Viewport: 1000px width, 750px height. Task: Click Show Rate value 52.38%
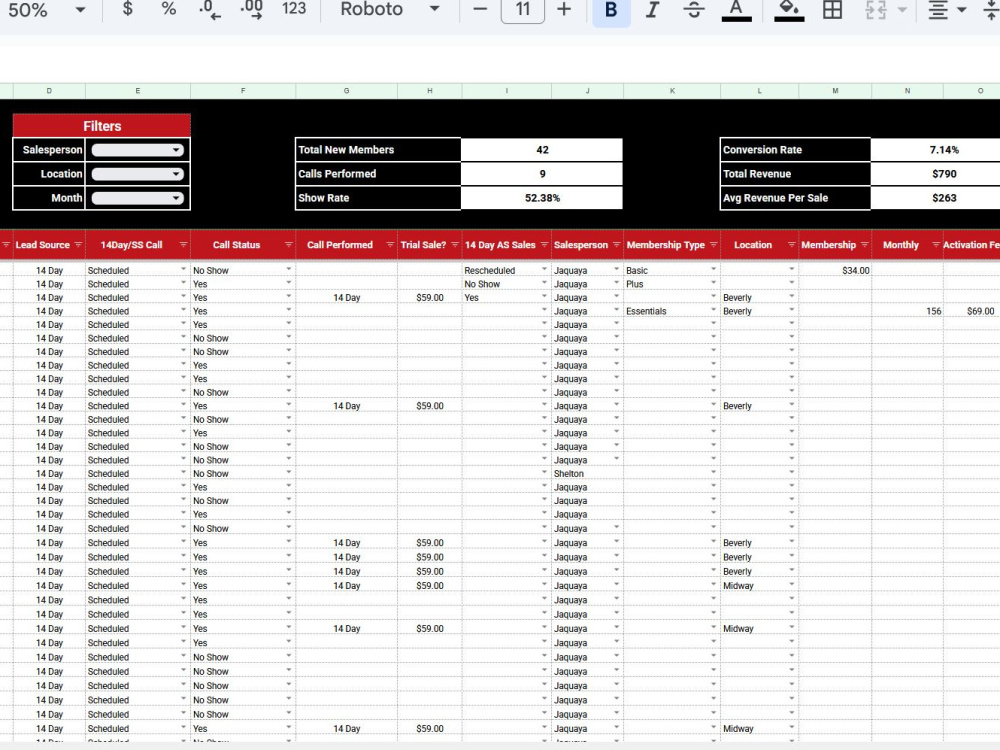click(542, 198)
